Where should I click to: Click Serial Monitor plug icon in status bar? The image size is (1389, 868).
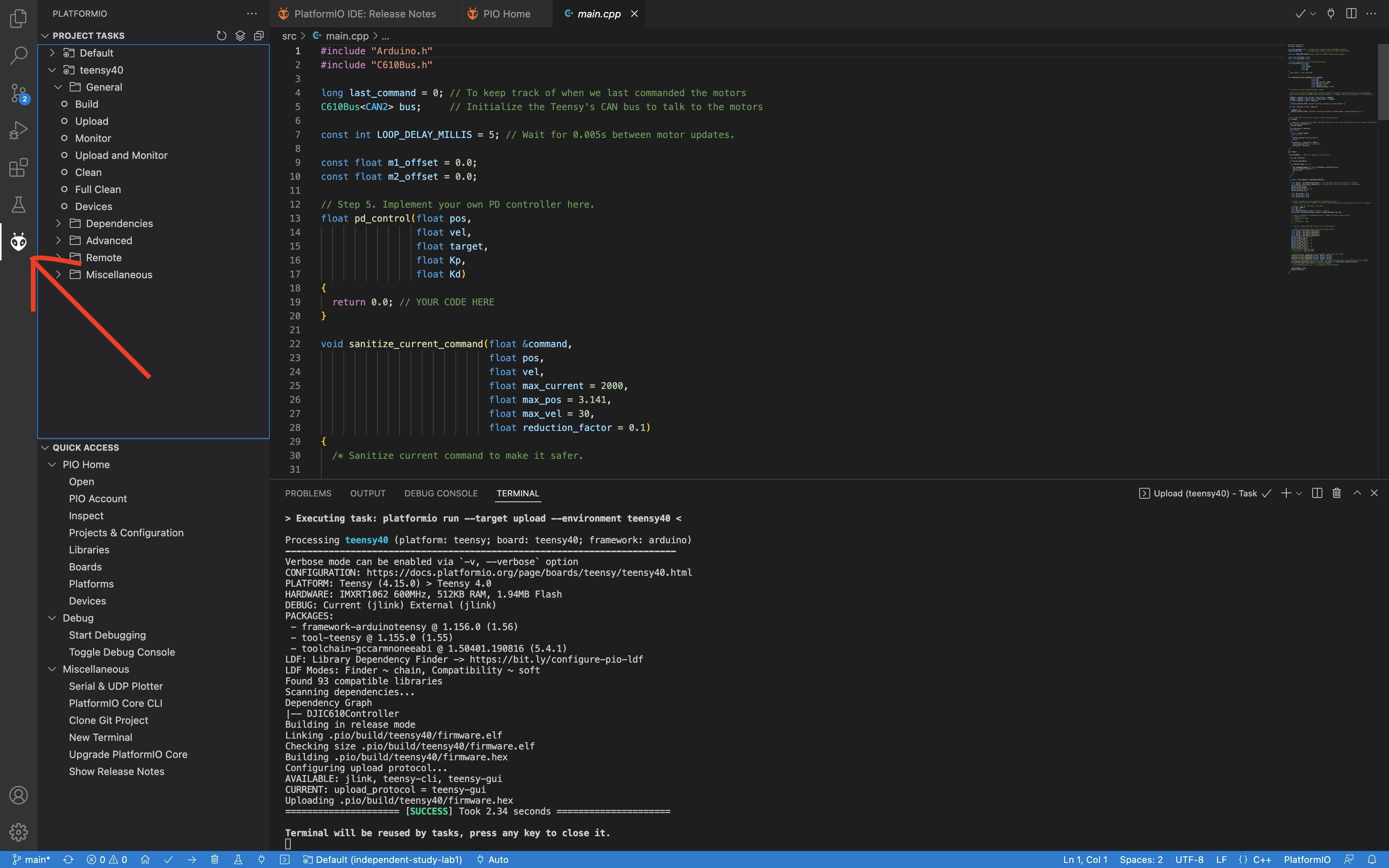click(261, 859)
